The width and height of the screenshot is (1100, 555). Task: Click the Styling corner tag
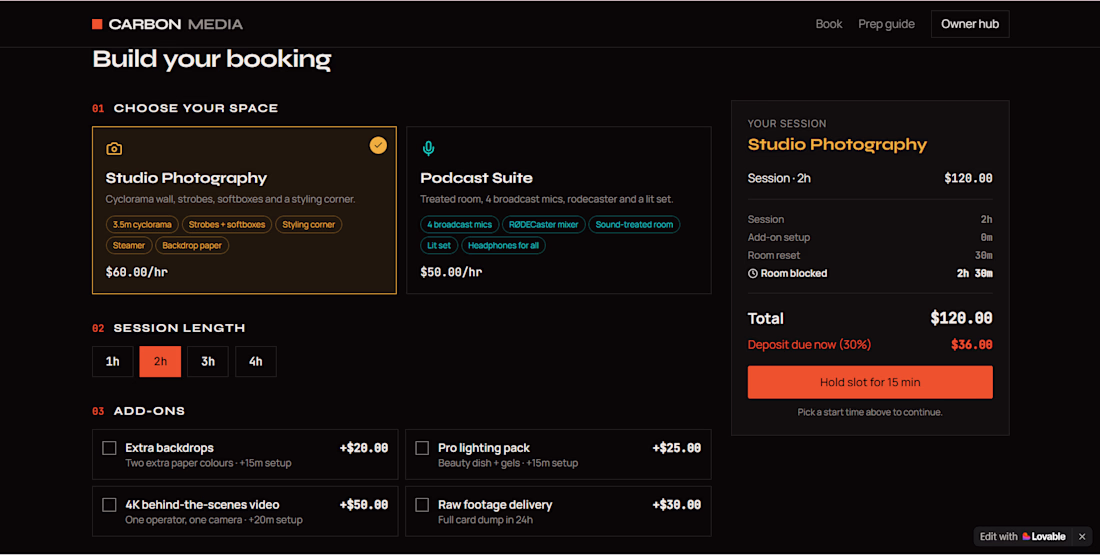click(x=309, y=225)
